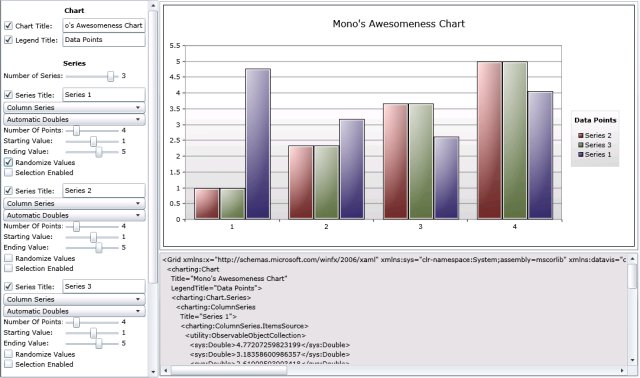
Task: Click the blue Series 1 bar at category 1
Action: [258, 144]
